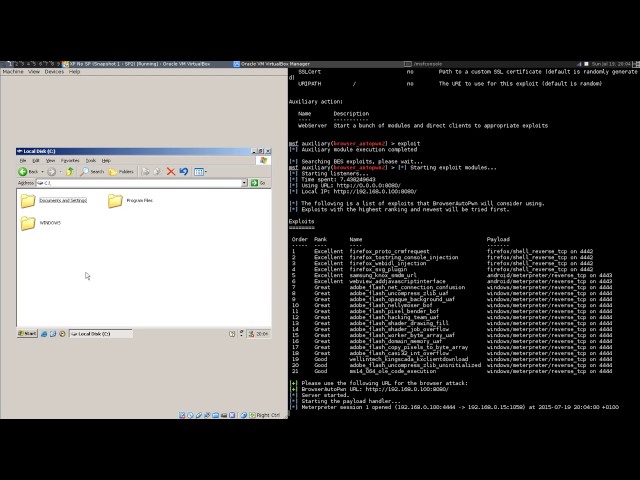Select the Program Files folder
The image size is (640, 480).
[130, 200]
